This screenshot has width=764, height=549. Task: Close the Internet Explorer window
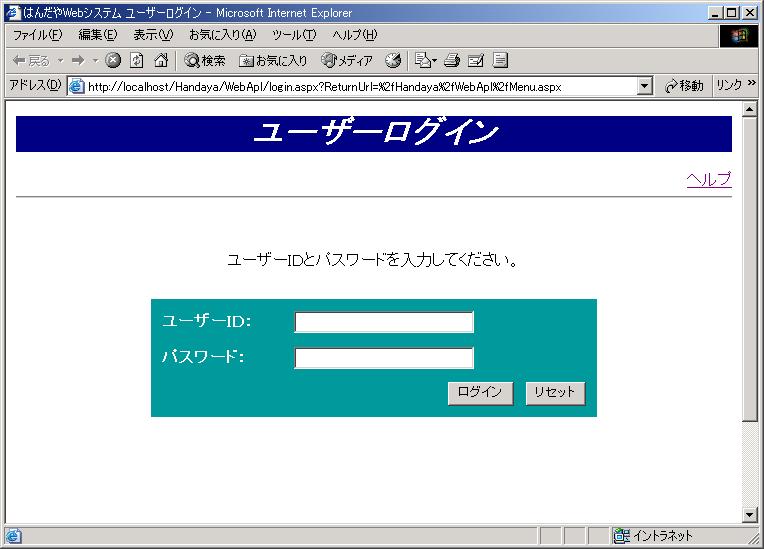coord(750,13)
